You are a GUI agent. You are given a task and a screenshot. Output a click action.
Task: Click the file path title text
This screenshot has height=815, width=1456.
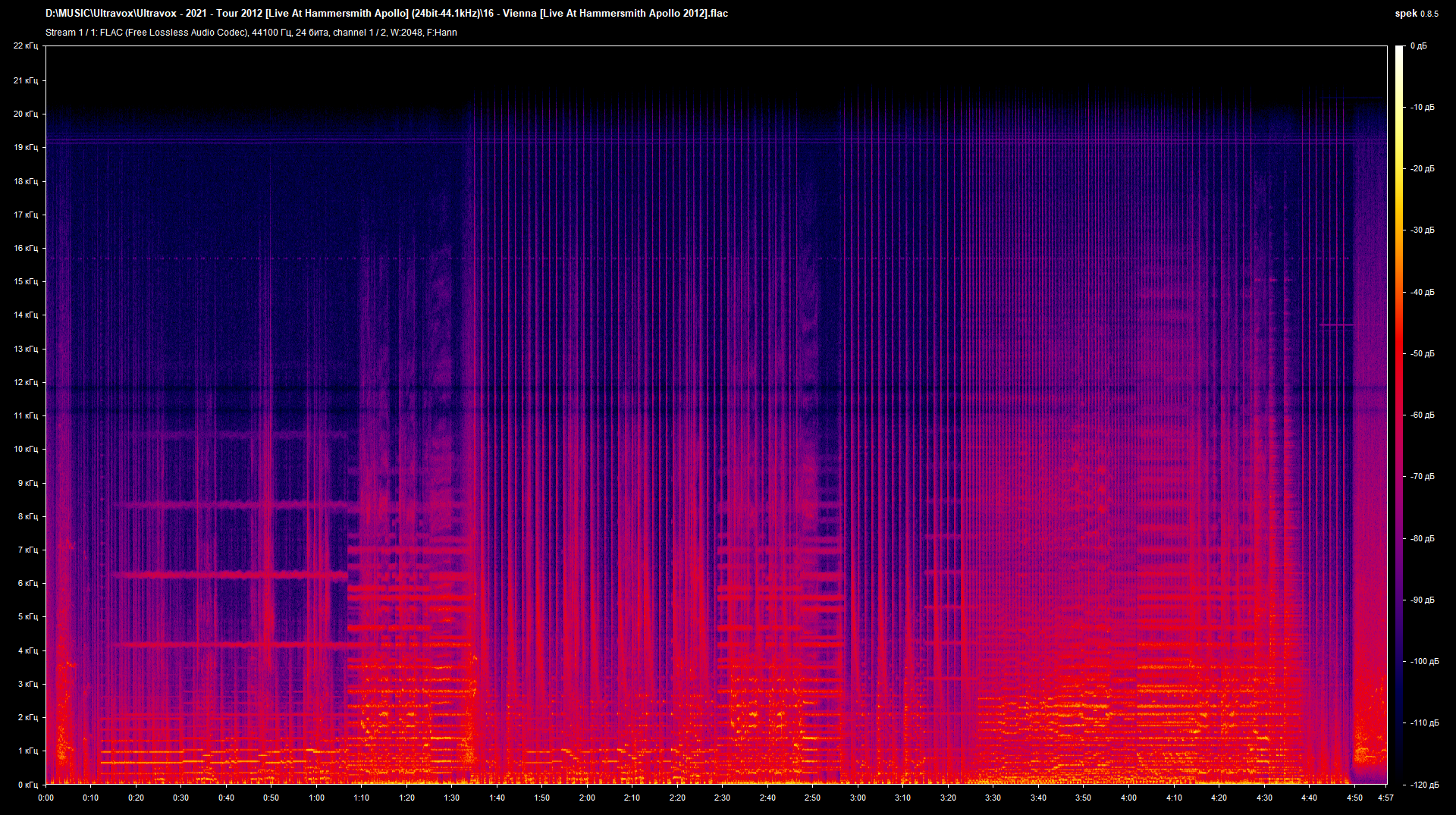[386, 14]
